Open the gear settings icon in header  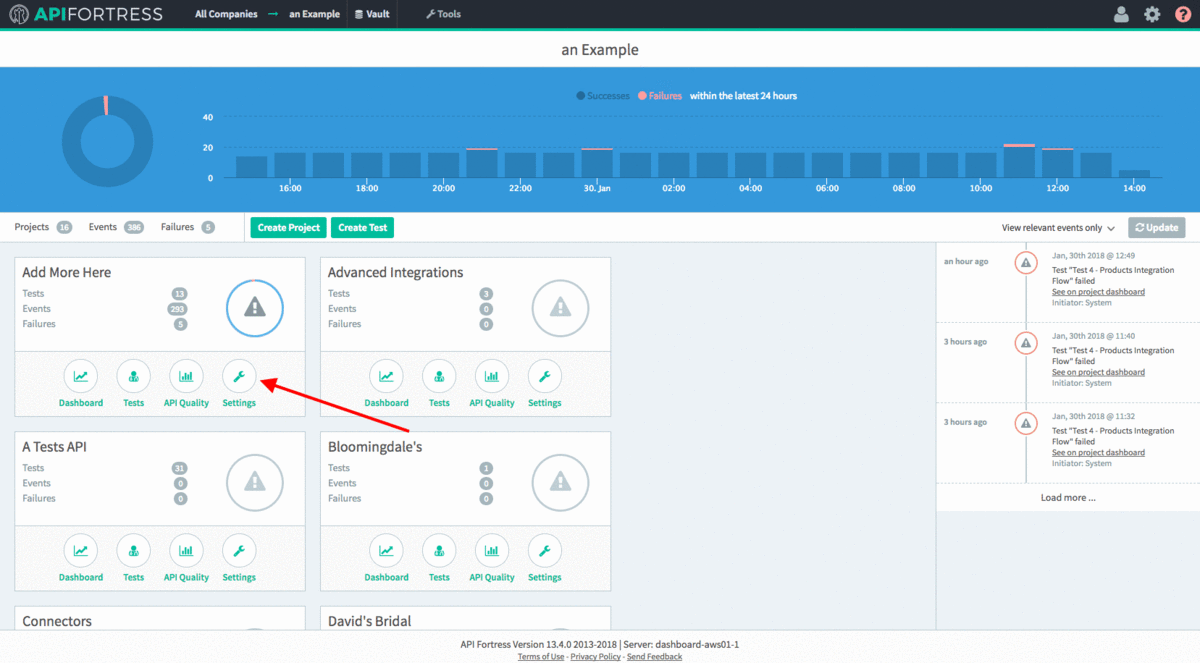[1152, 14]
